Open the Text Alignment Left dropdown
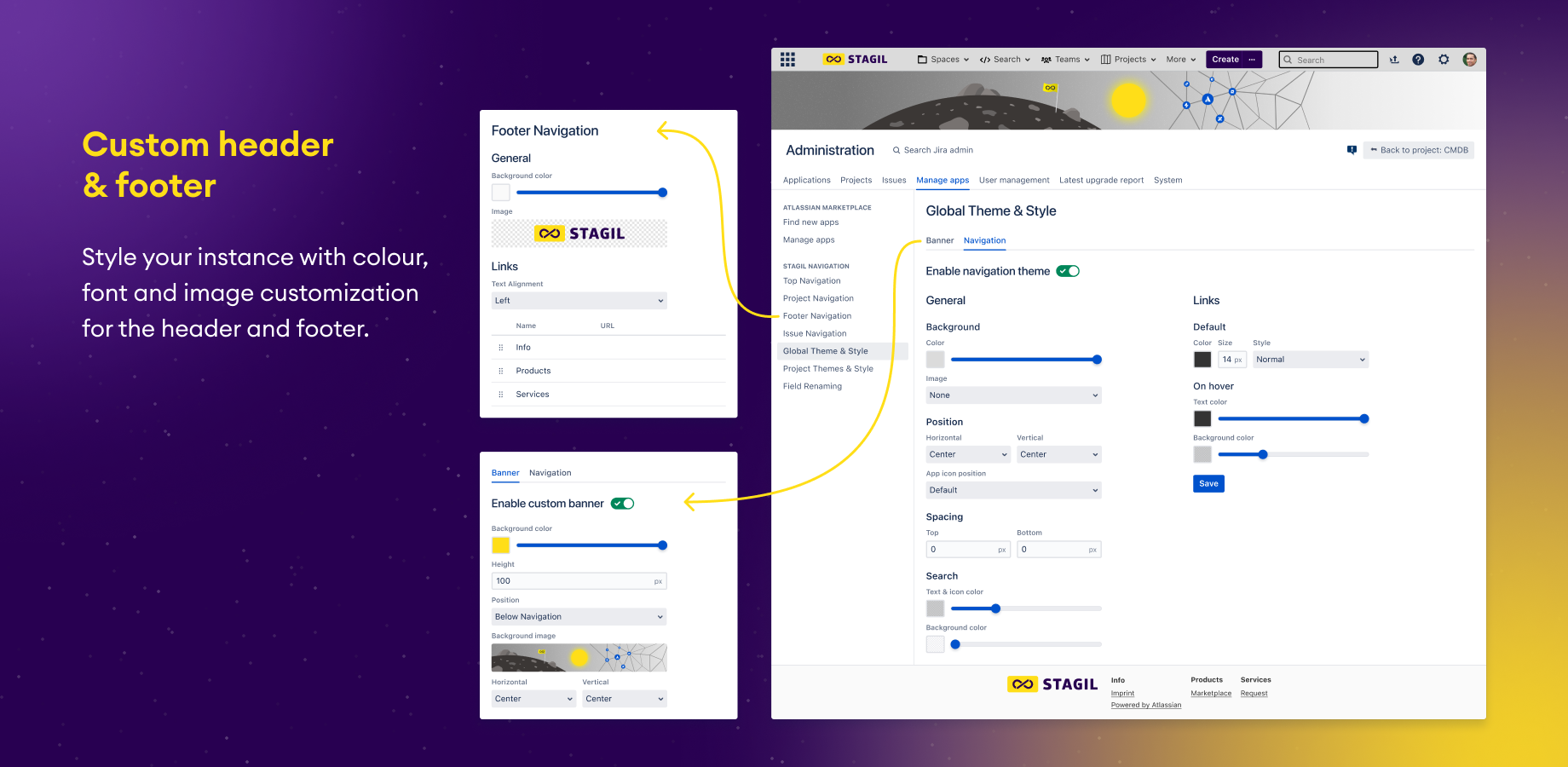This screenshot has width=1568, height=767. tap(579, 301)
